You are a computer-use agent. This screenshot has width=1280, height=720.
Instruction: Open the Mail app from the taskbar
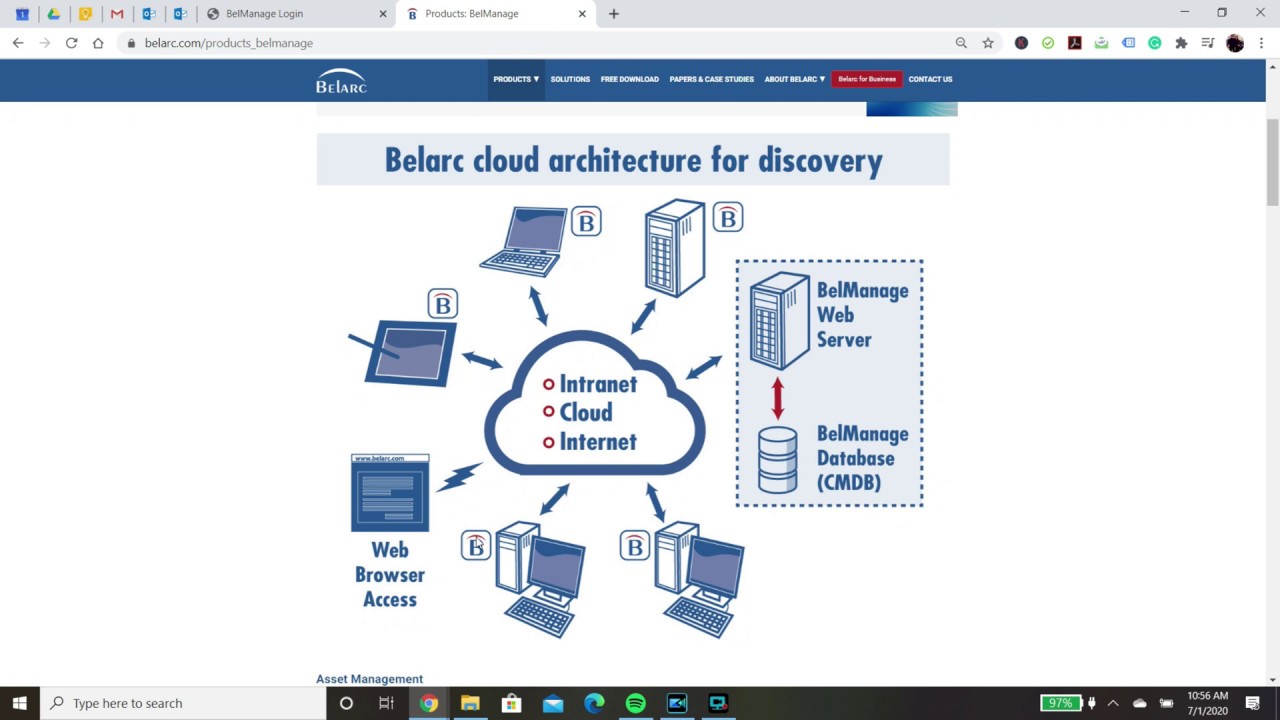coord(553,703)
